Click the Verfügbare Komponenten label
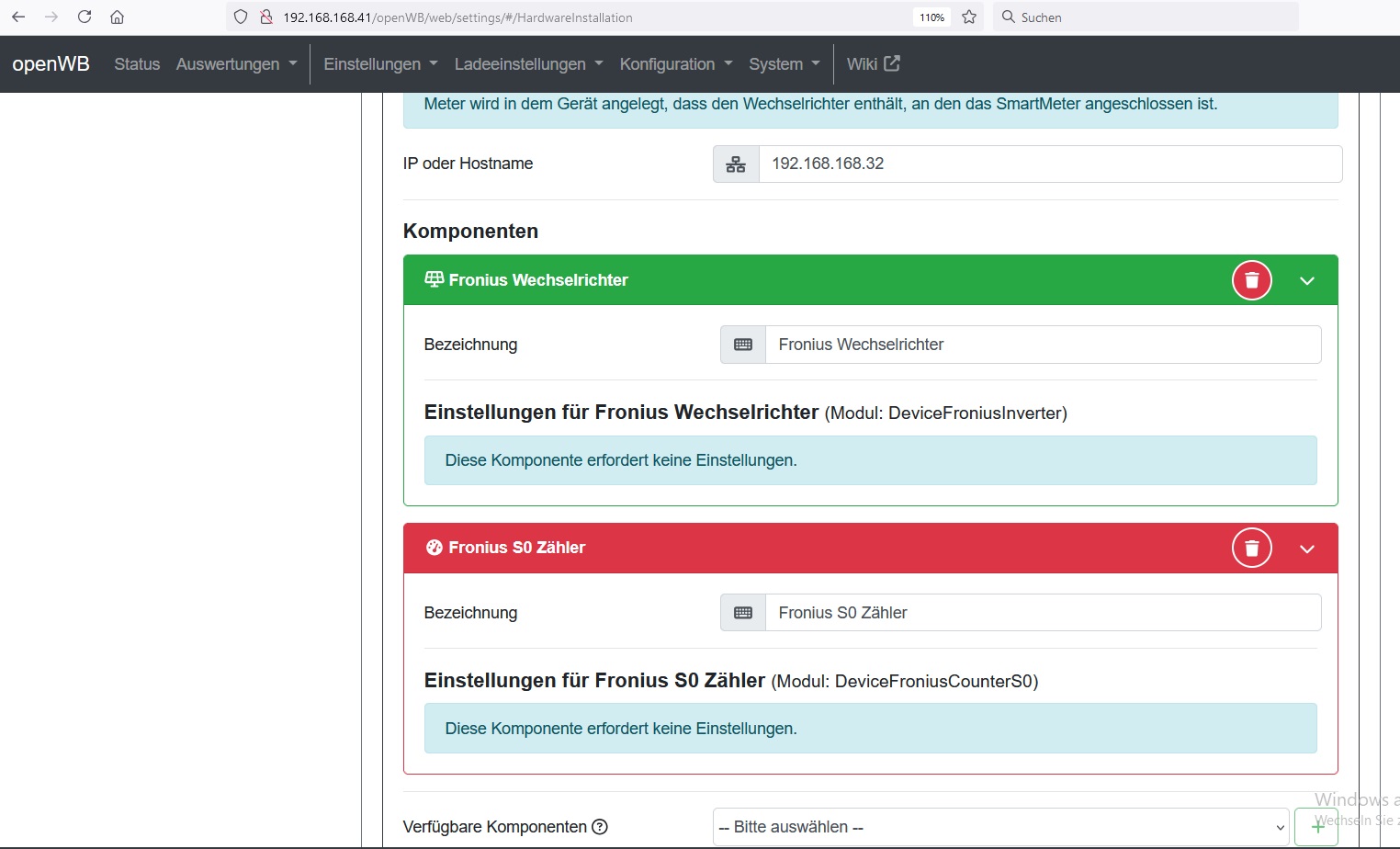The width and height of the screenshot is (1400, 849). click(x=494, y=827)
